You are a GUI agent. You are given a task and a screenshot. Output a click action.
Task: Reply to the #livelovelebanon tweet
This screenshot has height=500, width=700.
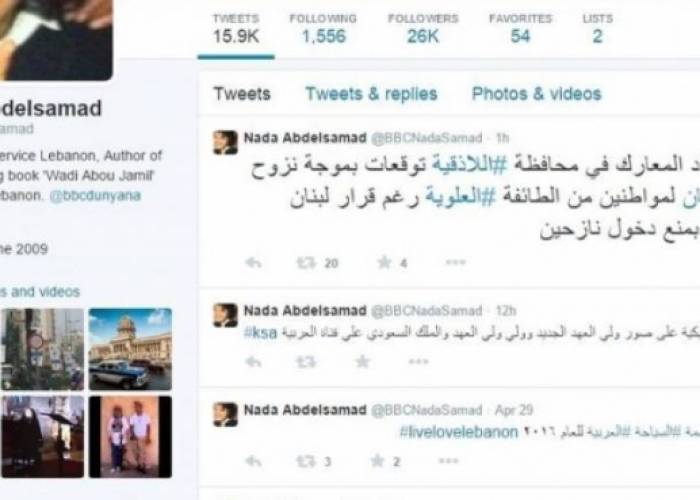[x=254, y=461]
